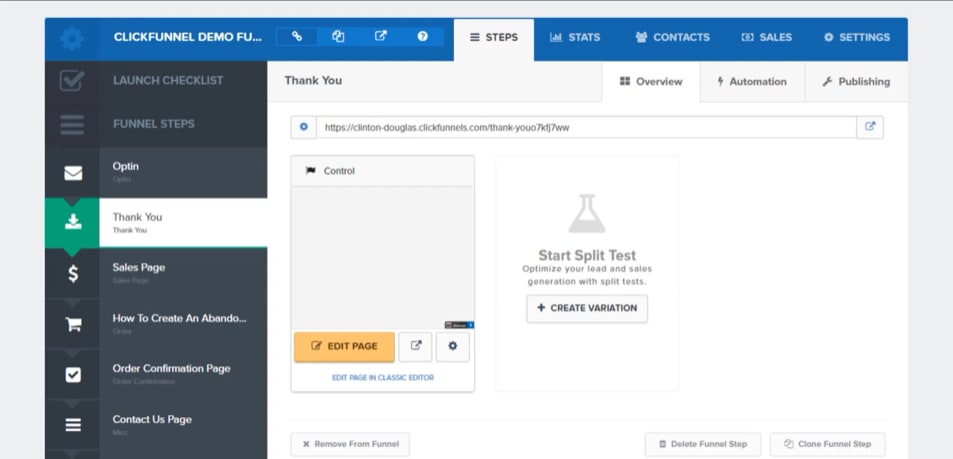Click Edit Page in Classic Editor link

click(x=383, y=378)
